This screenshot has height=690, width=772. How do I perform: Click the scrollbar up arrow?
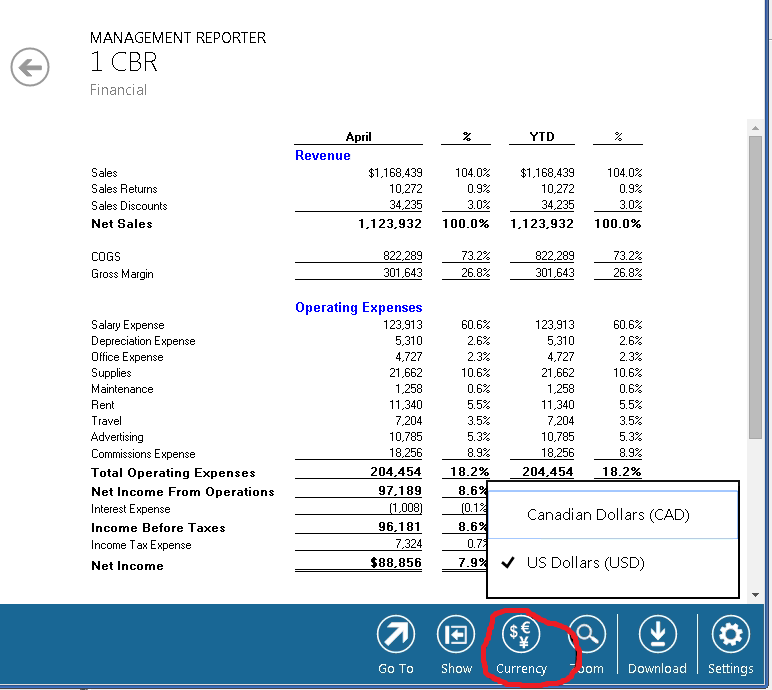pos(755,128)
